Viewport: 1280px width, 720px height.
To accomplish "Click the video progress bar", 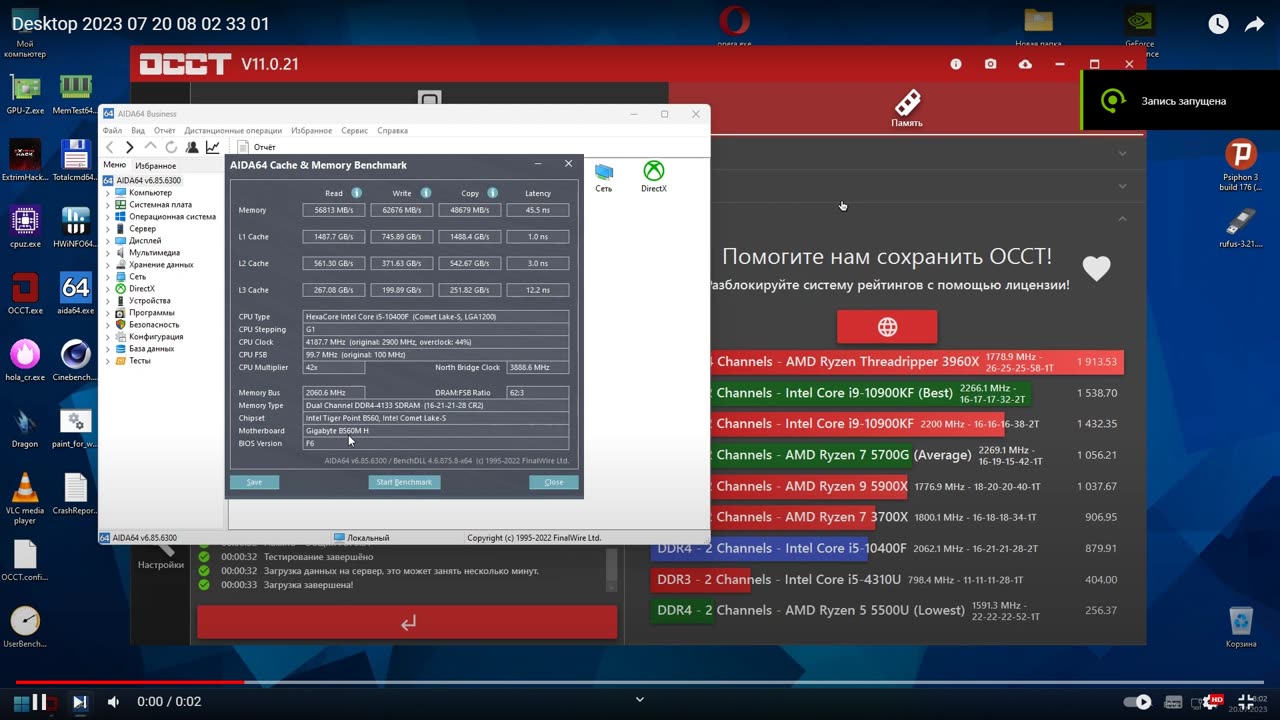I will [640, 683].
